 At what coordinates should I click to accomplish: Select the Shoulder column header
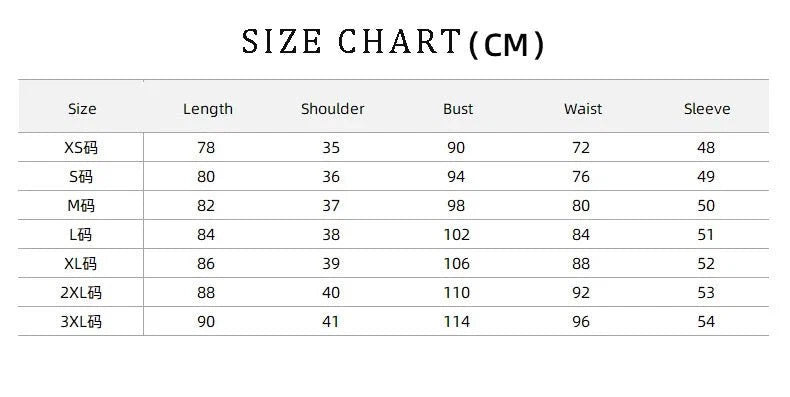pos(332,109)
